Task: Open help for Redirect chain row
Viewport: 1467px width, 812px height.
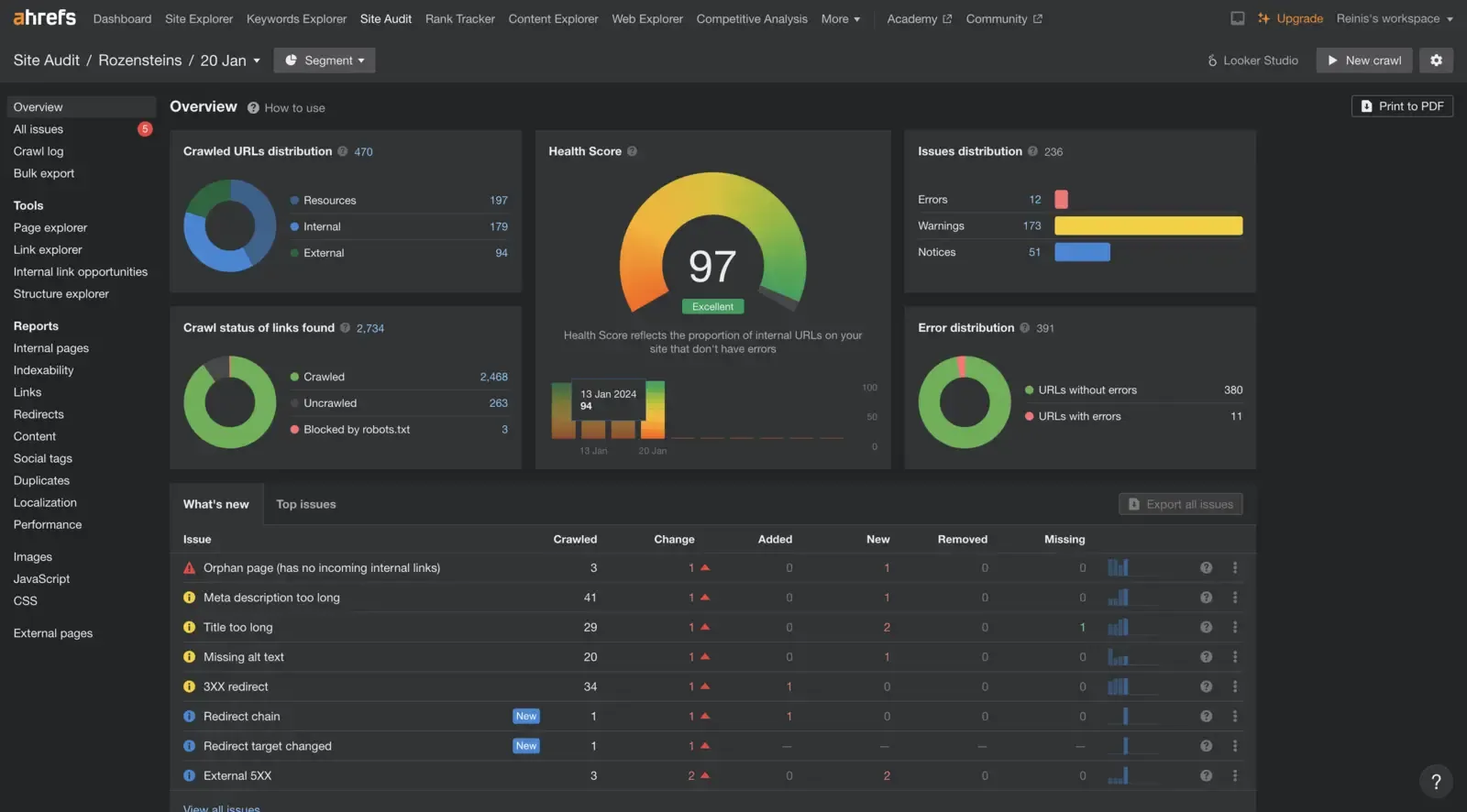Action: [x=1206, y=717]
